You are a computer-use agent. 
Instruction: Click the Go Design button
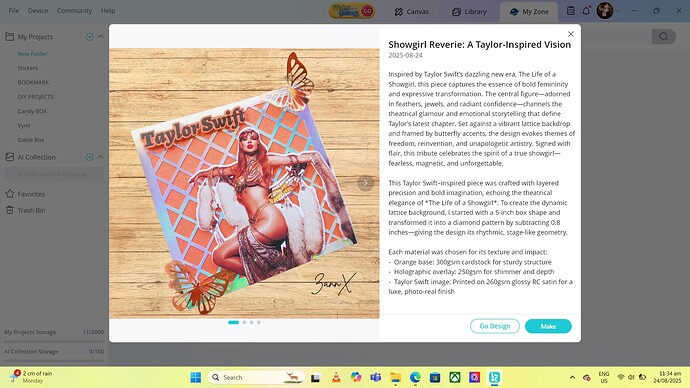pos(495,326)
